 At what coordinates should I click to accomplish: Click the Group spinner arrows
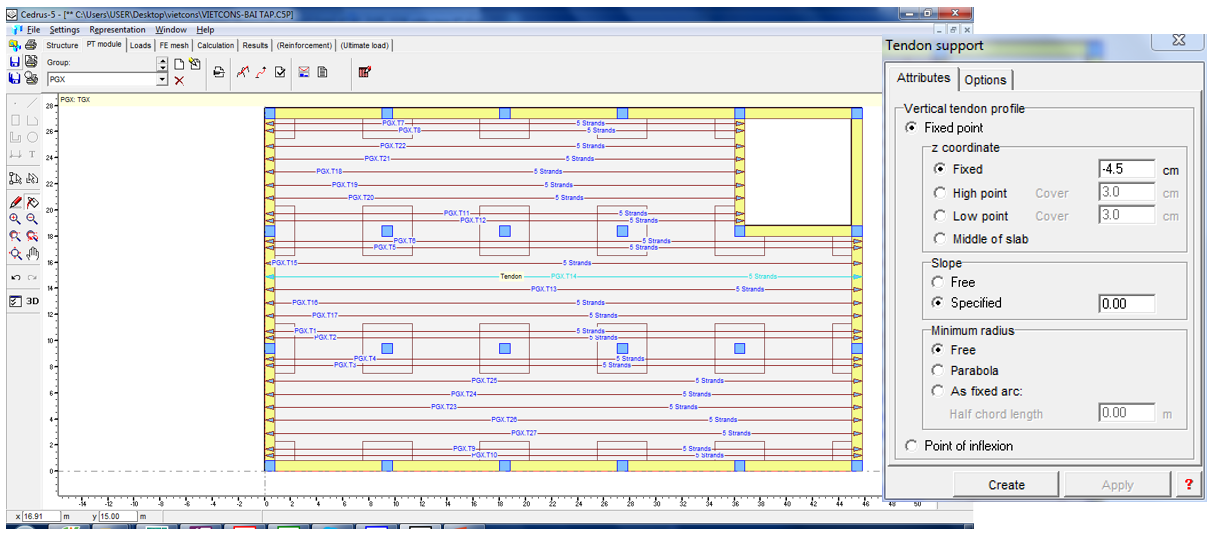[x=163, y=63]
